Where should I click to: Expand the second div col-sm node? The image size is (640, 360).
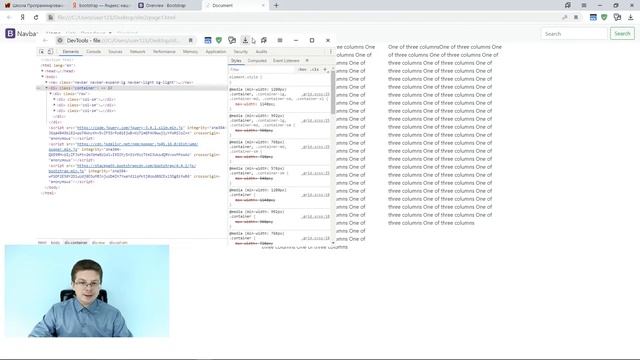(55, 105)
